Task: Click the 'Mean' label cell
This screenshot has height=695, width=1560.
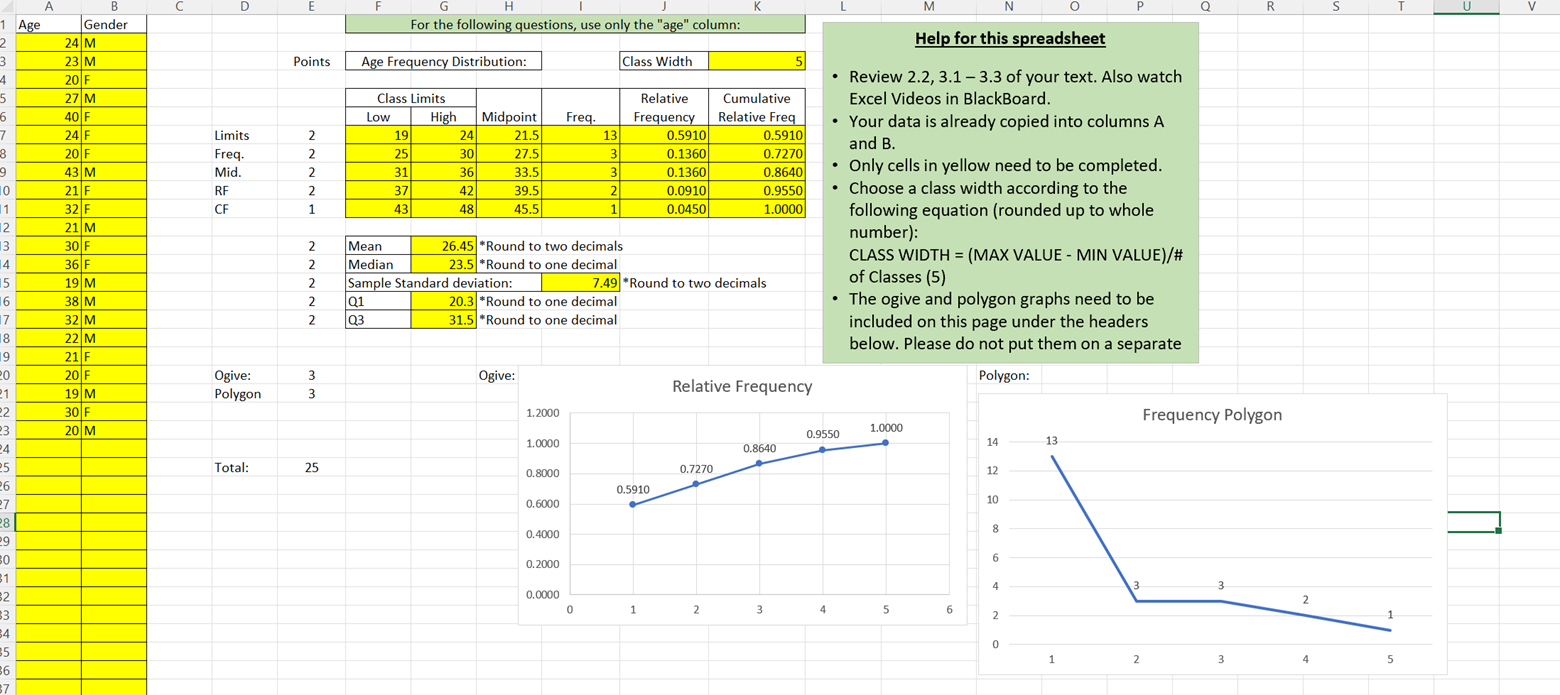Action: click(x=378, y=245)
